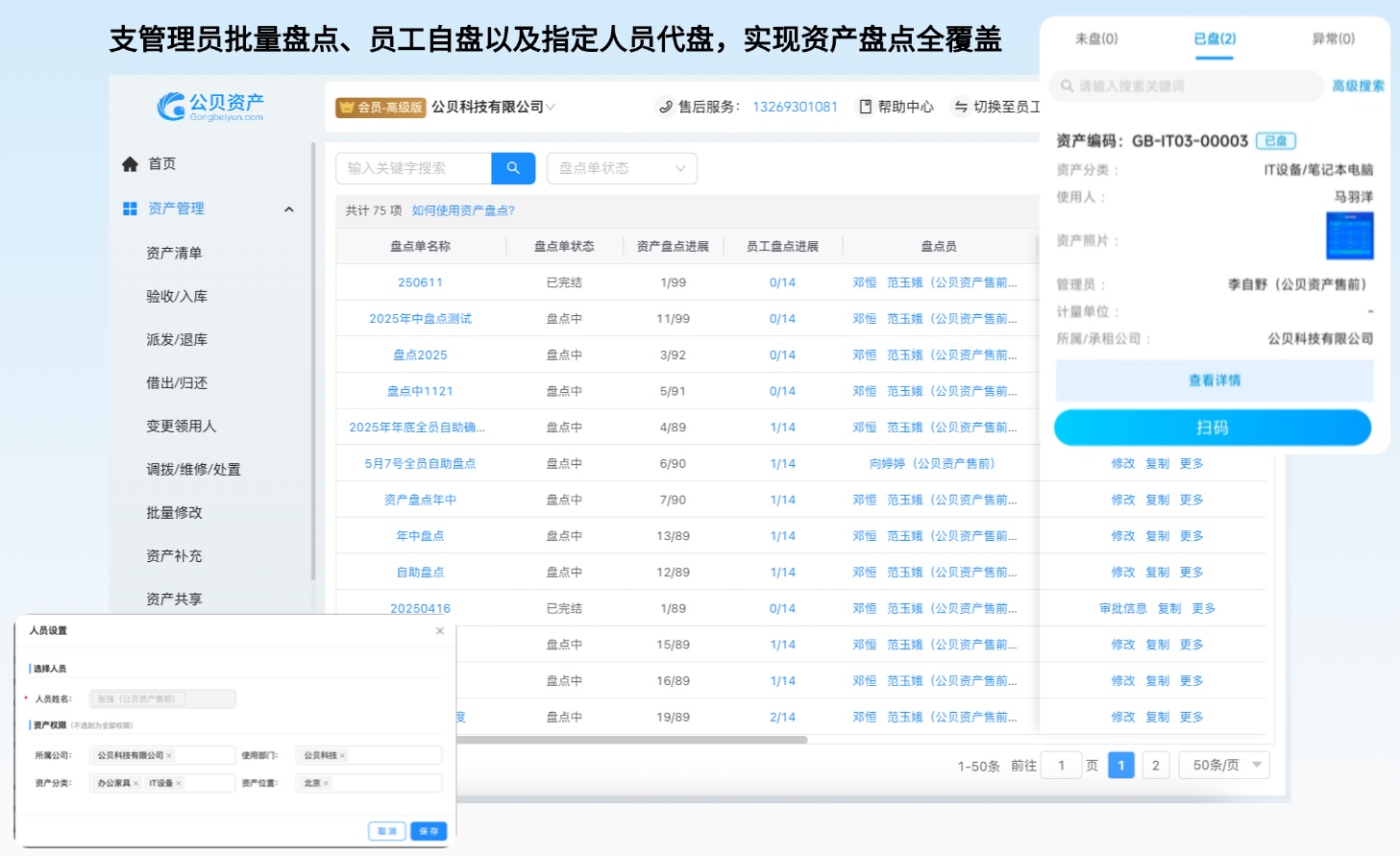Viewport: 1400px width, 856px height.
Task: Click the 首页 home icon in sidebar
Action: click(131, 164)
